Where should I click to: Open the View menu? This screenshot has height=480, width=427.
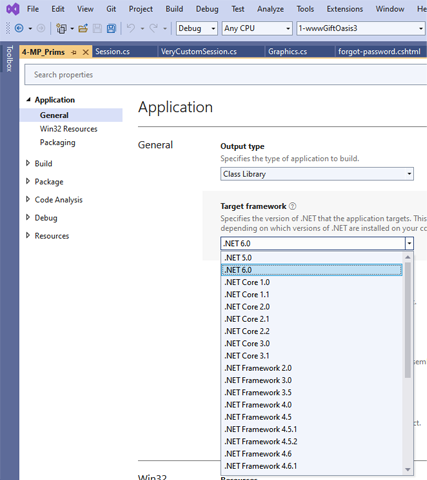(85, 9)
